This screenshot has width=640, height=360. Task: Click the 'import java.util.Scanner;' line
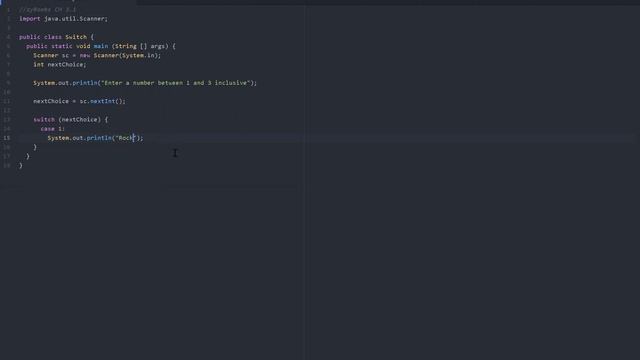click(x=63, y=19)
